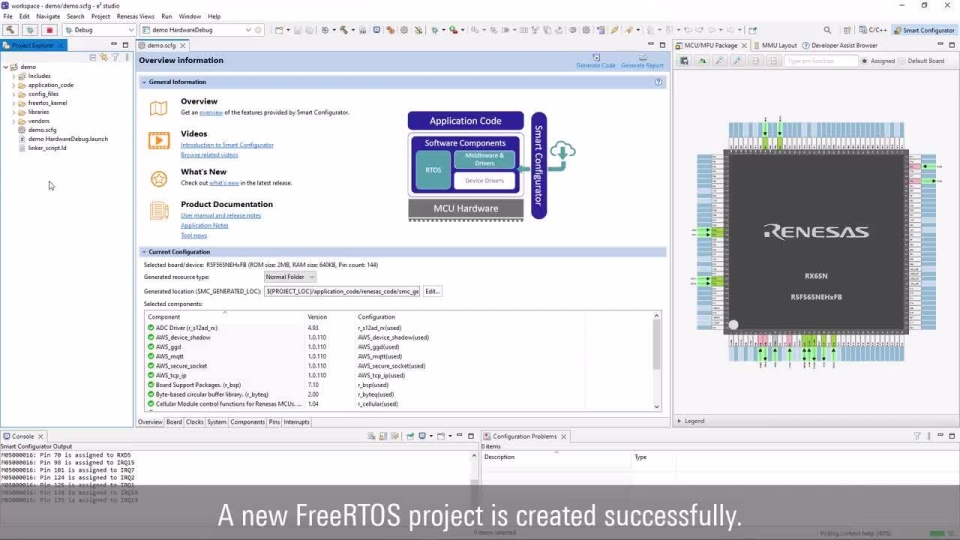Viewport: 960px width, 540px height.
Task: Open the Smart Configurator perspective
Action: [923, 30]
